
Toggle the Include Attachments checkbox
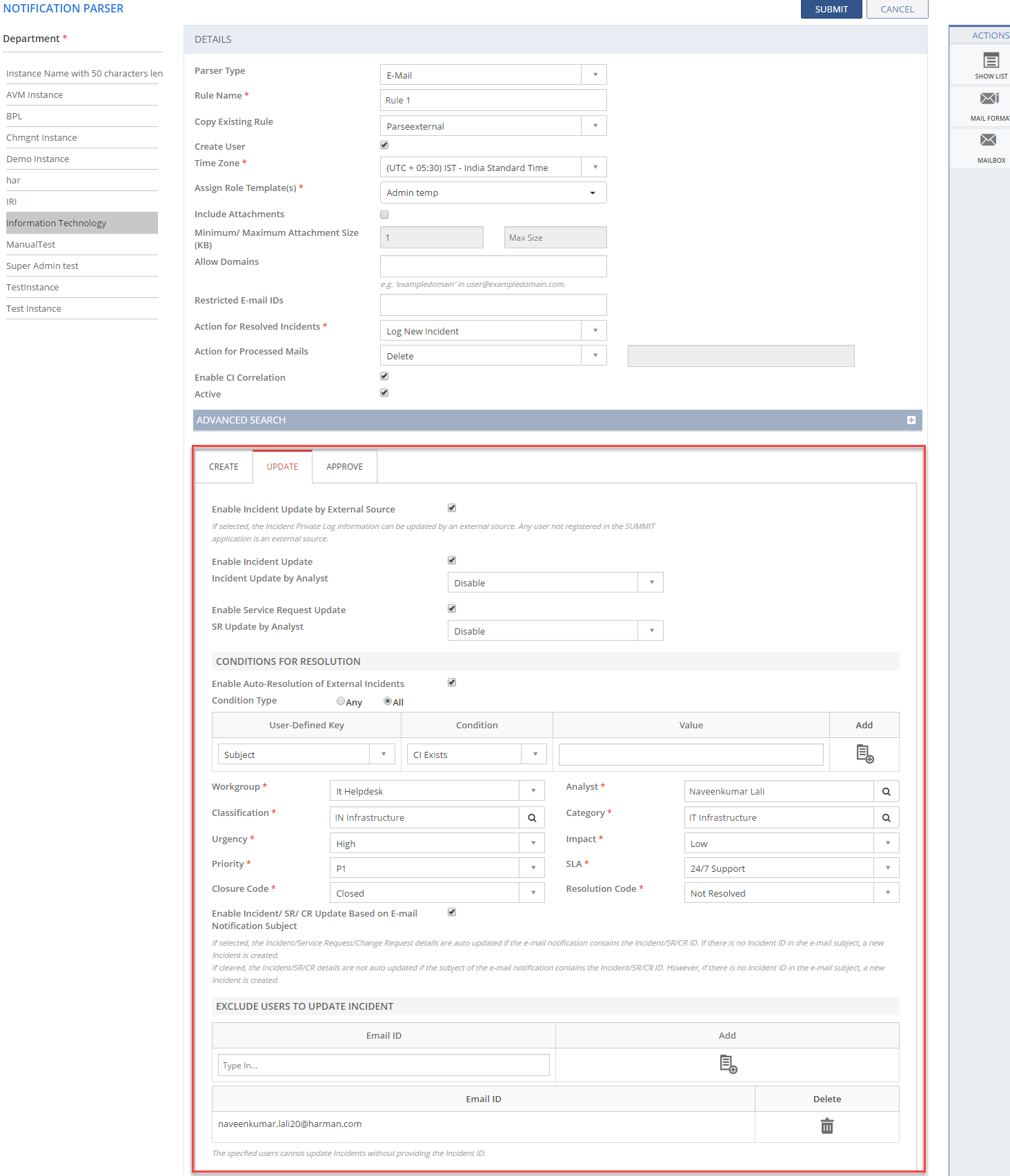point(384,215)
